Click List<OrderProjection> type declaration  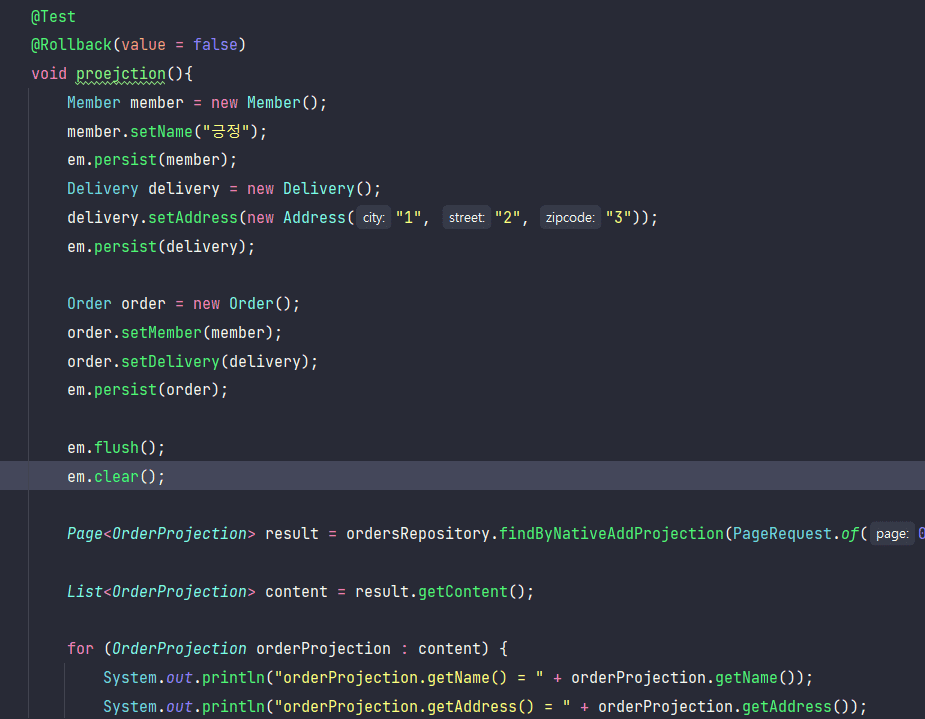point(161,592)
